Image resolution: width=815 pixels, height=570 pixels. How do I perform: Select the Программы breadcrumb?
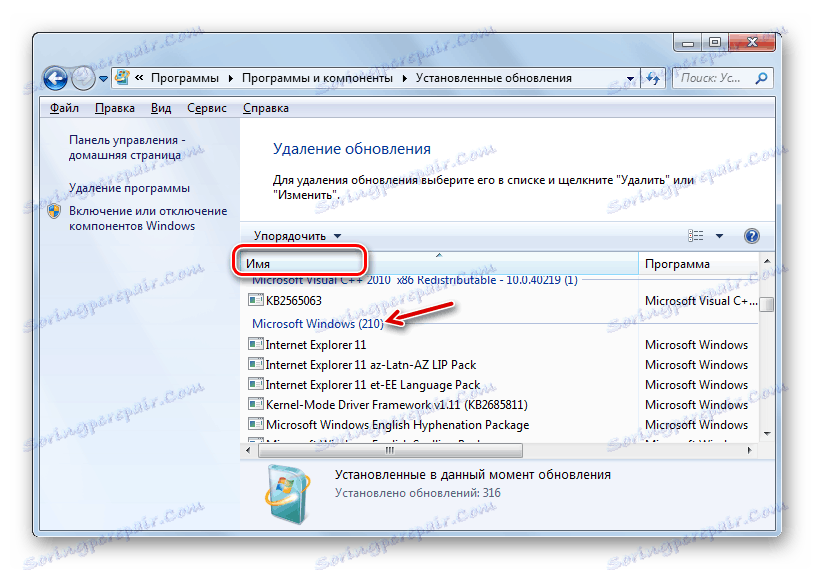coord(185,78)
